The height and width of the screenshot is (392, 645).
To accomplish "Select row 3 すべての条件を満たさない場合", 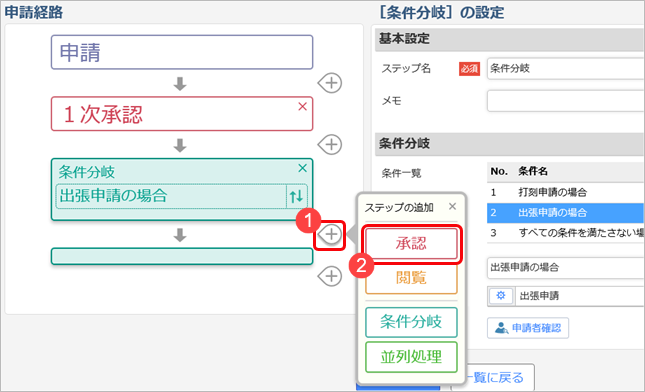I will point(566,233).
